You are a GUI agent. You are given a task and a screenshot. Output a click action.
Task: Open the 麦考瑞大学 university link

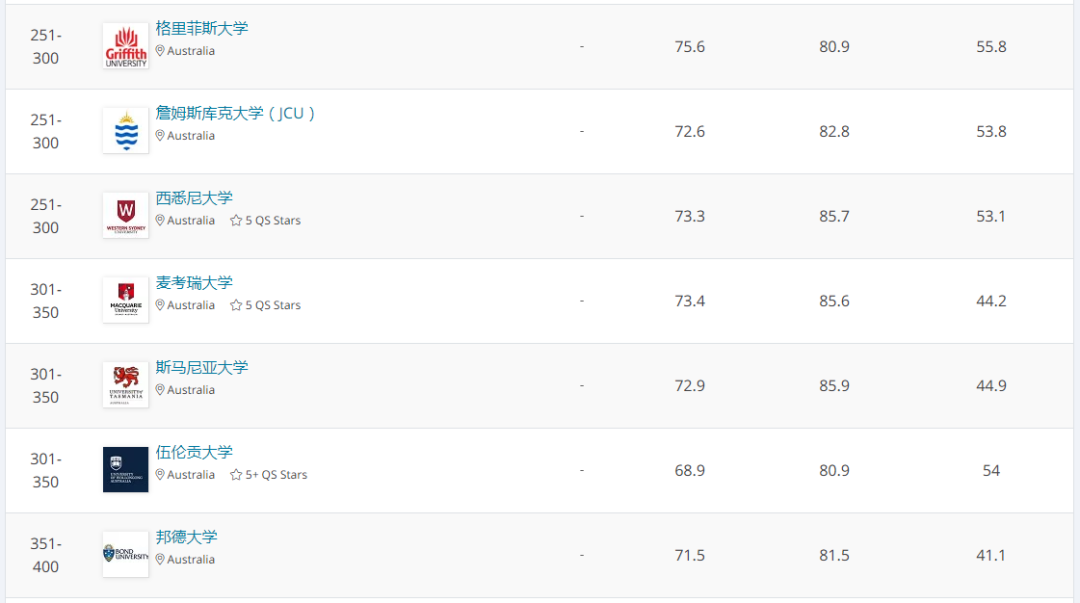coord(194,283)
